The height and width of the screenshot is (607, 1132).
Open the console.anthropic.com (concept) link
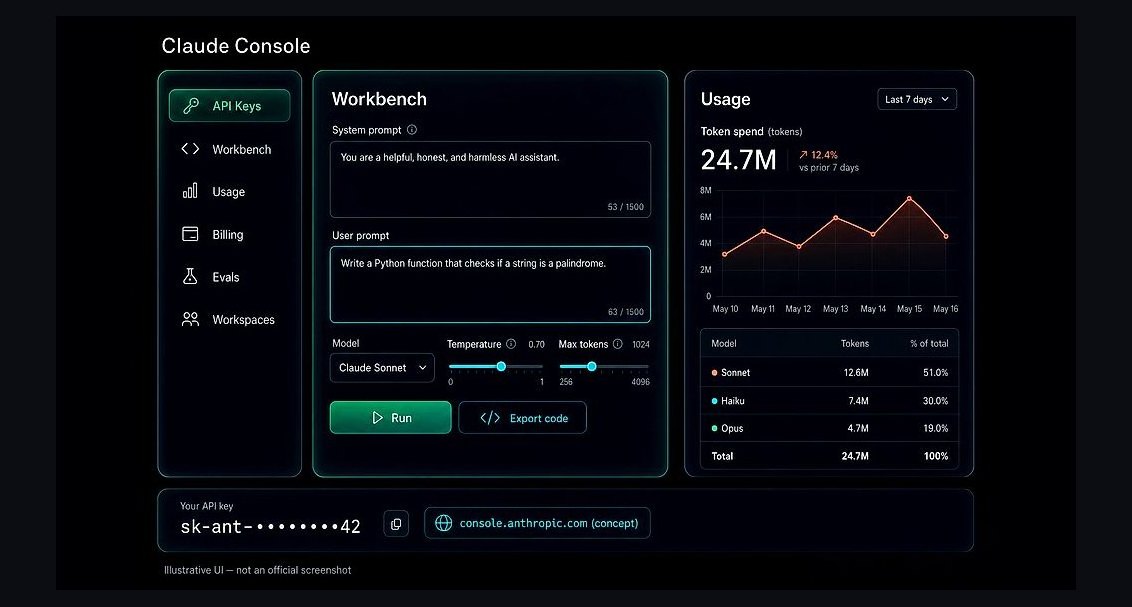[537, 523]
